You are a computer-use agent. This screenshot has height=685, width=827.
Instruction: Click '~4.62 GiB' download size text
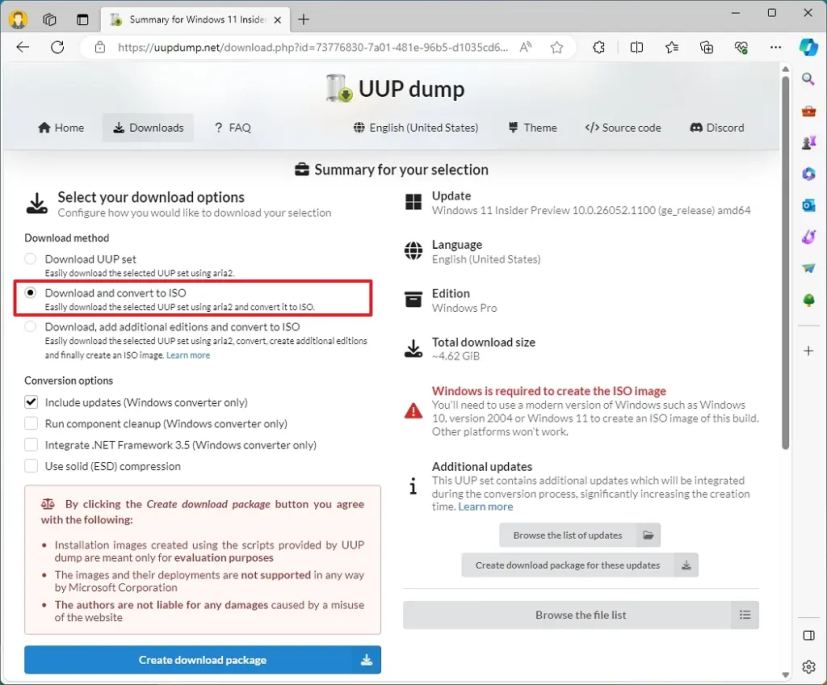[x=456, y=356]
